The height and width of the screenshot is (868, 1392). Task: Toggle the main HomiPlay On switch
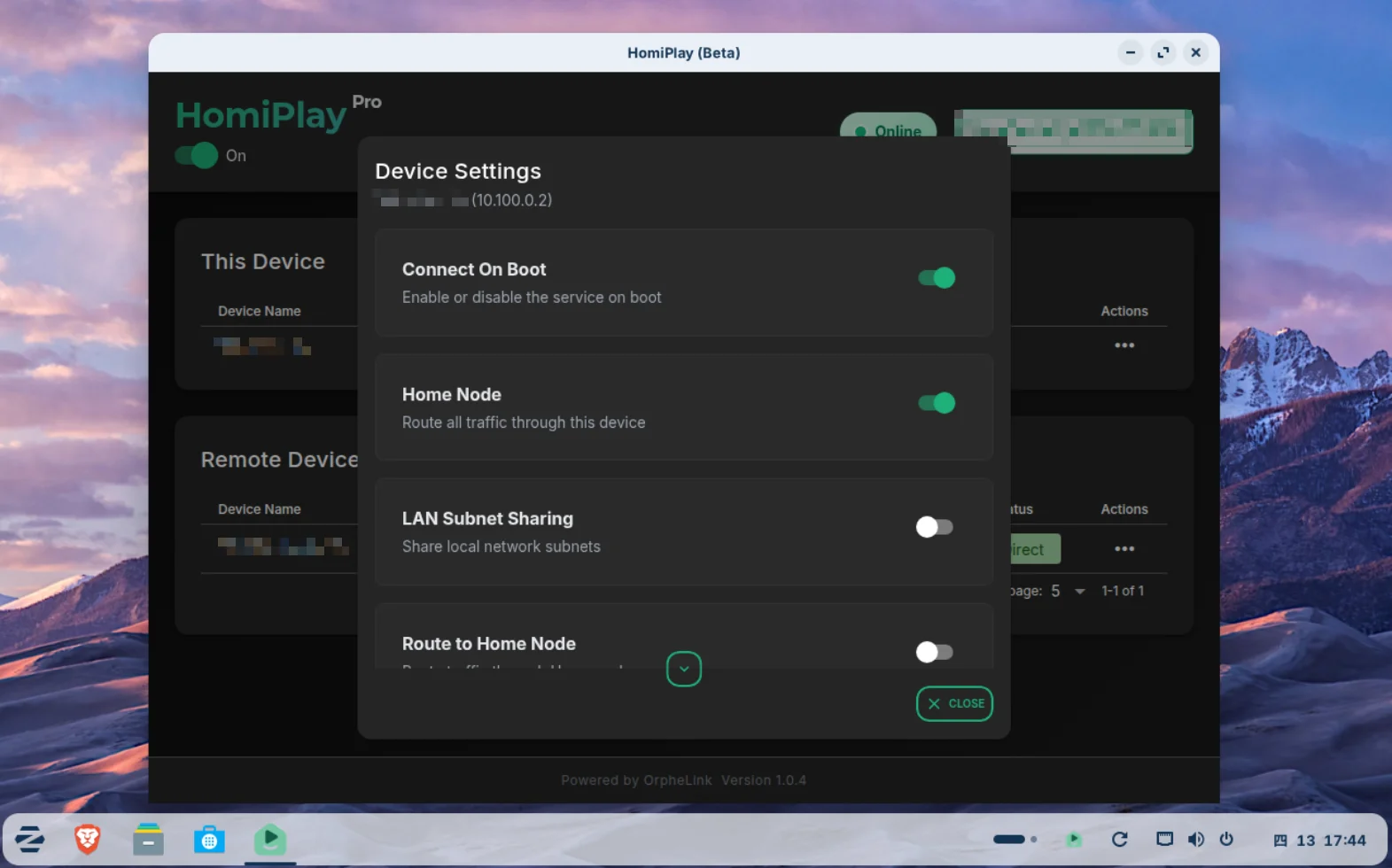197,156
